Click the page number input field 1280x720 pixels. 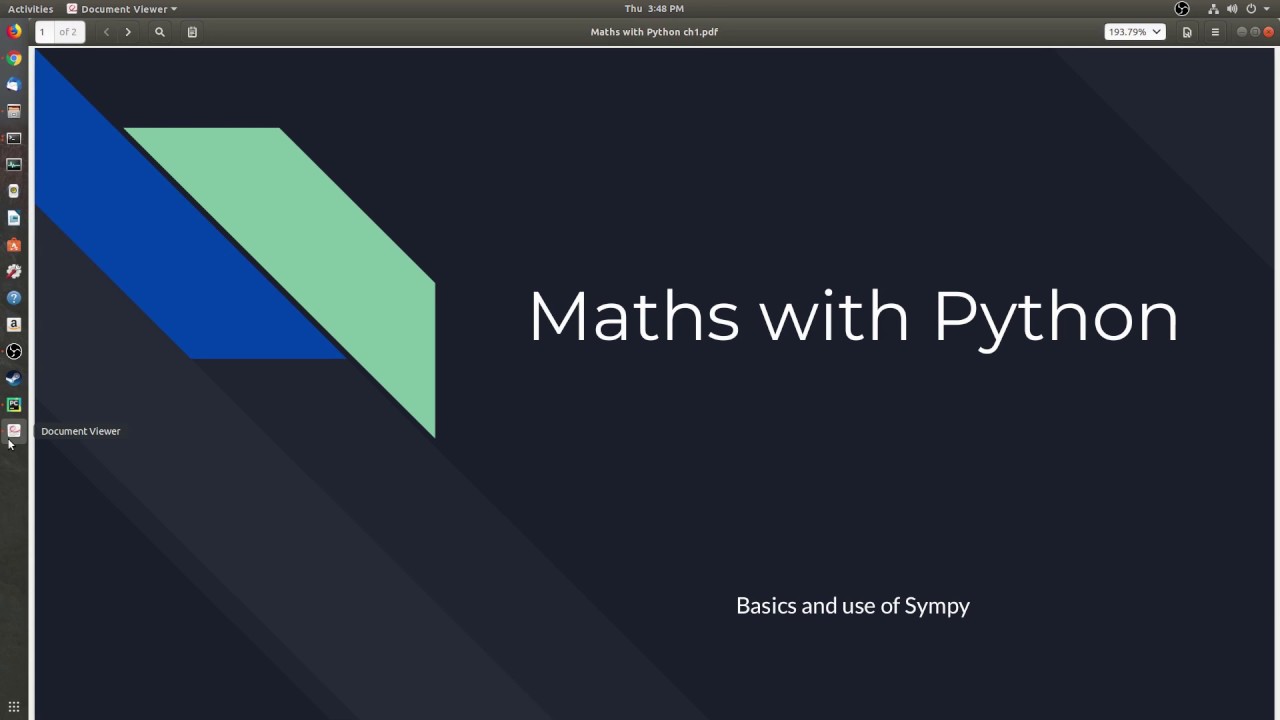(46, 32)
